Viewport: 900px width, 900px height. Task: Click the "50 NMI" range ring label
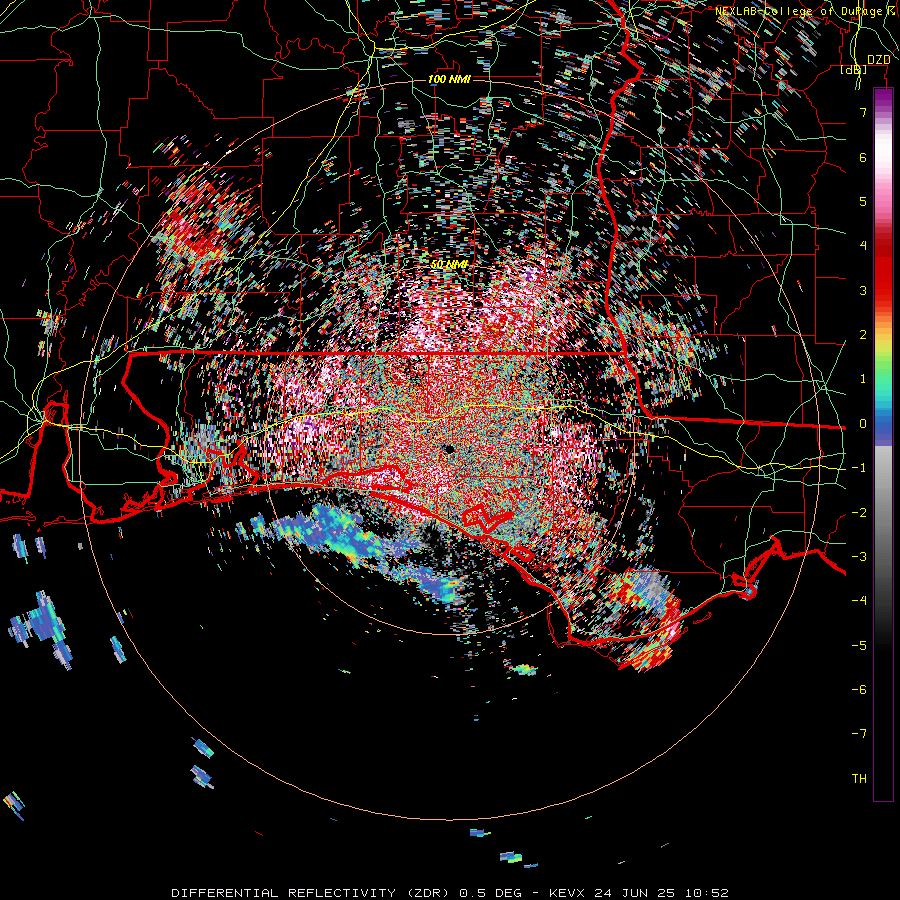click(449, 264)
